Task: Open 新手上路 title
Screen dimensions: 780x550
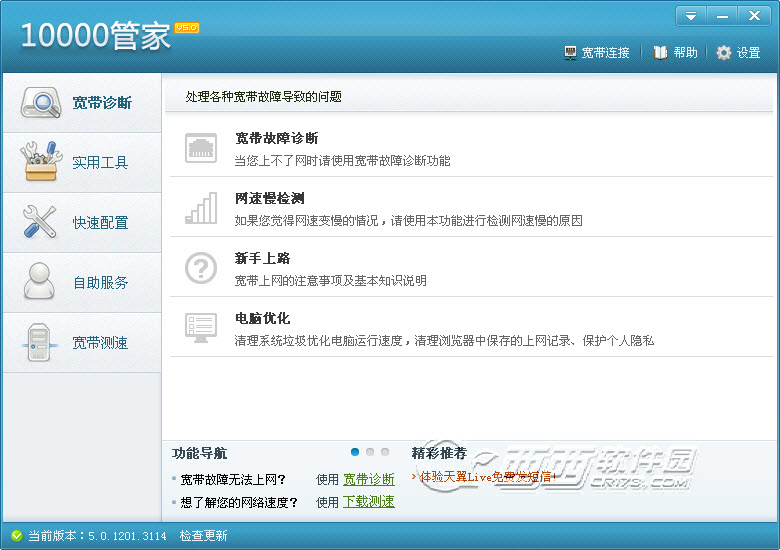Action: click(x=263, y=259)
